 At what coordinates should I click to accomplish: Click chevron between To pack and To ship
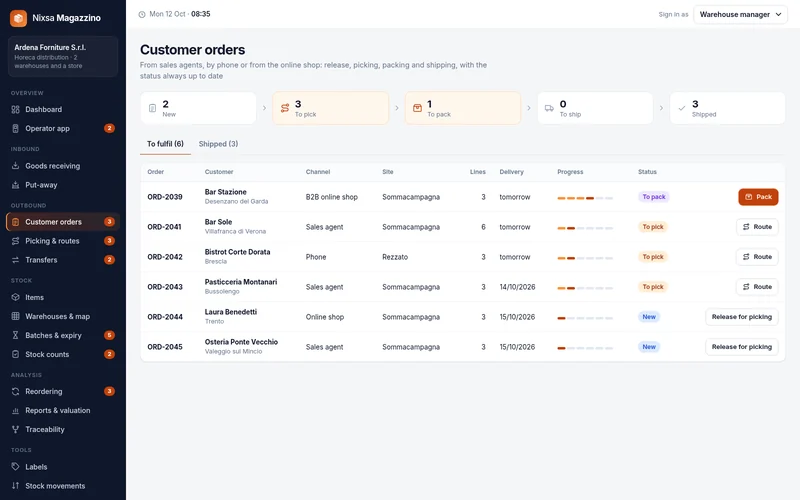[529, 108]
